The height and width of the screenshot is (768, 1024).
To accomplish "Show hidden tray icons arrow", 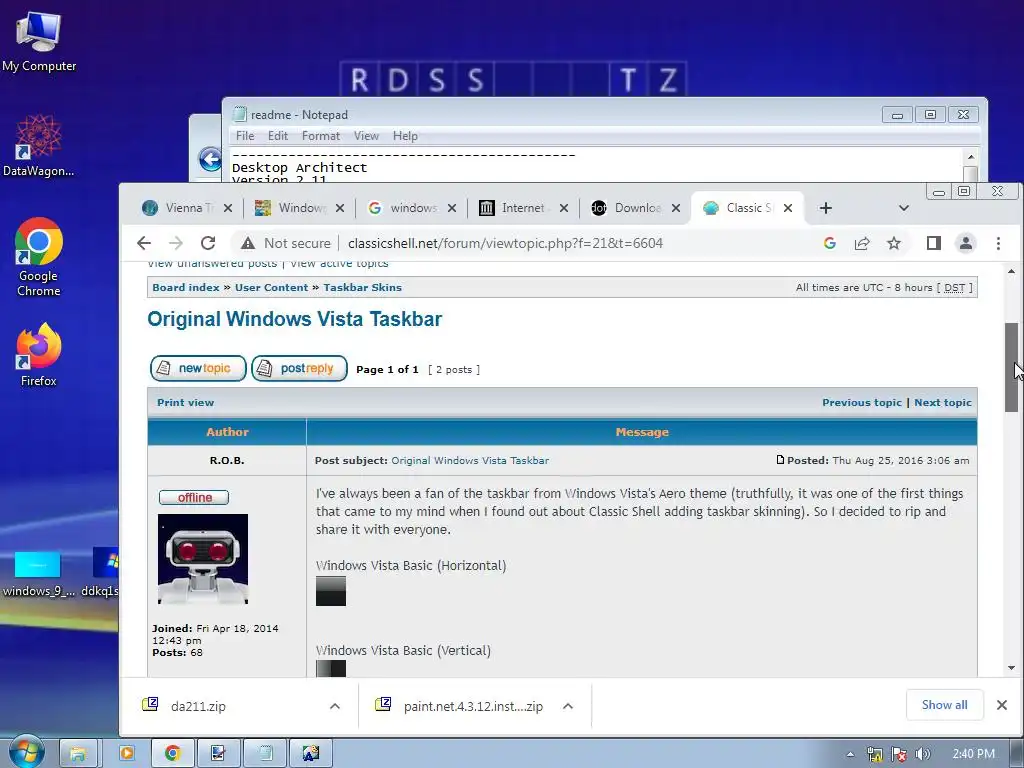I will coord(850,754).
